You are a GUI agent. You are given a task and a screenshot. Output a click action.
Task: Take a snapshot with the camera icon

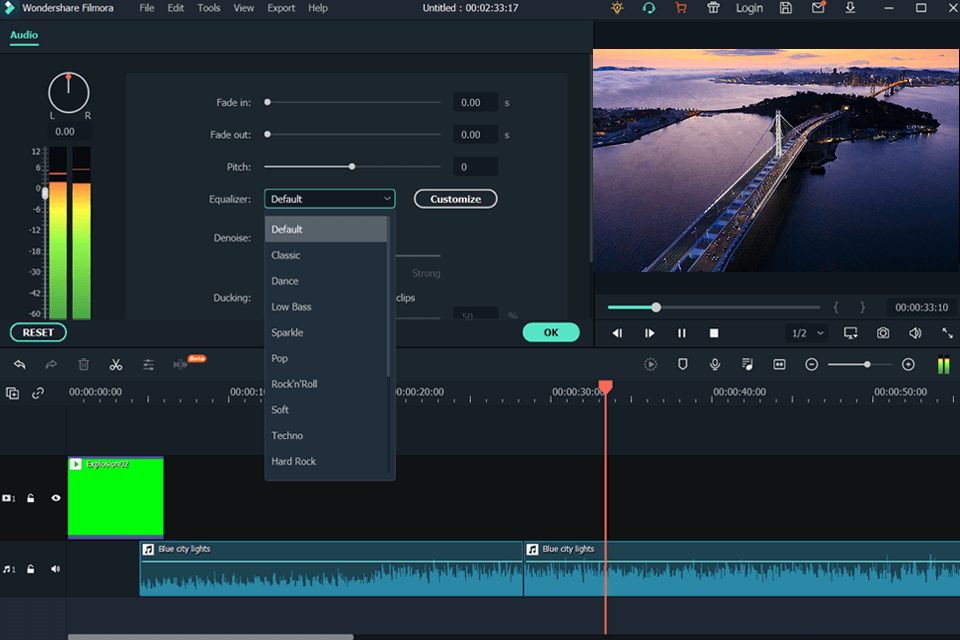(883, 333)
